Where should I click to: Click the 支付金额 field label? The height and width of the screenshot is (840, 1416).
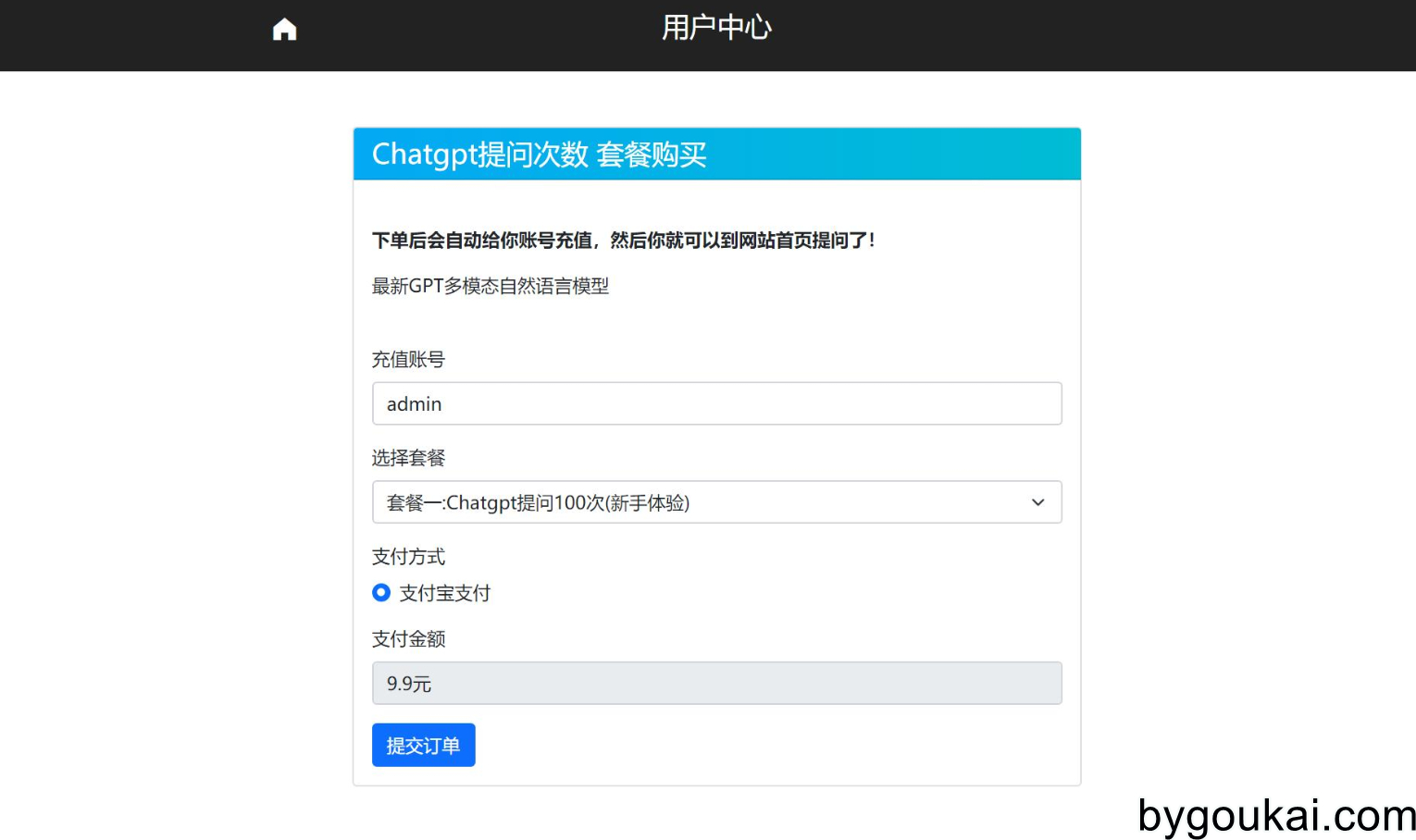[408, 639]
